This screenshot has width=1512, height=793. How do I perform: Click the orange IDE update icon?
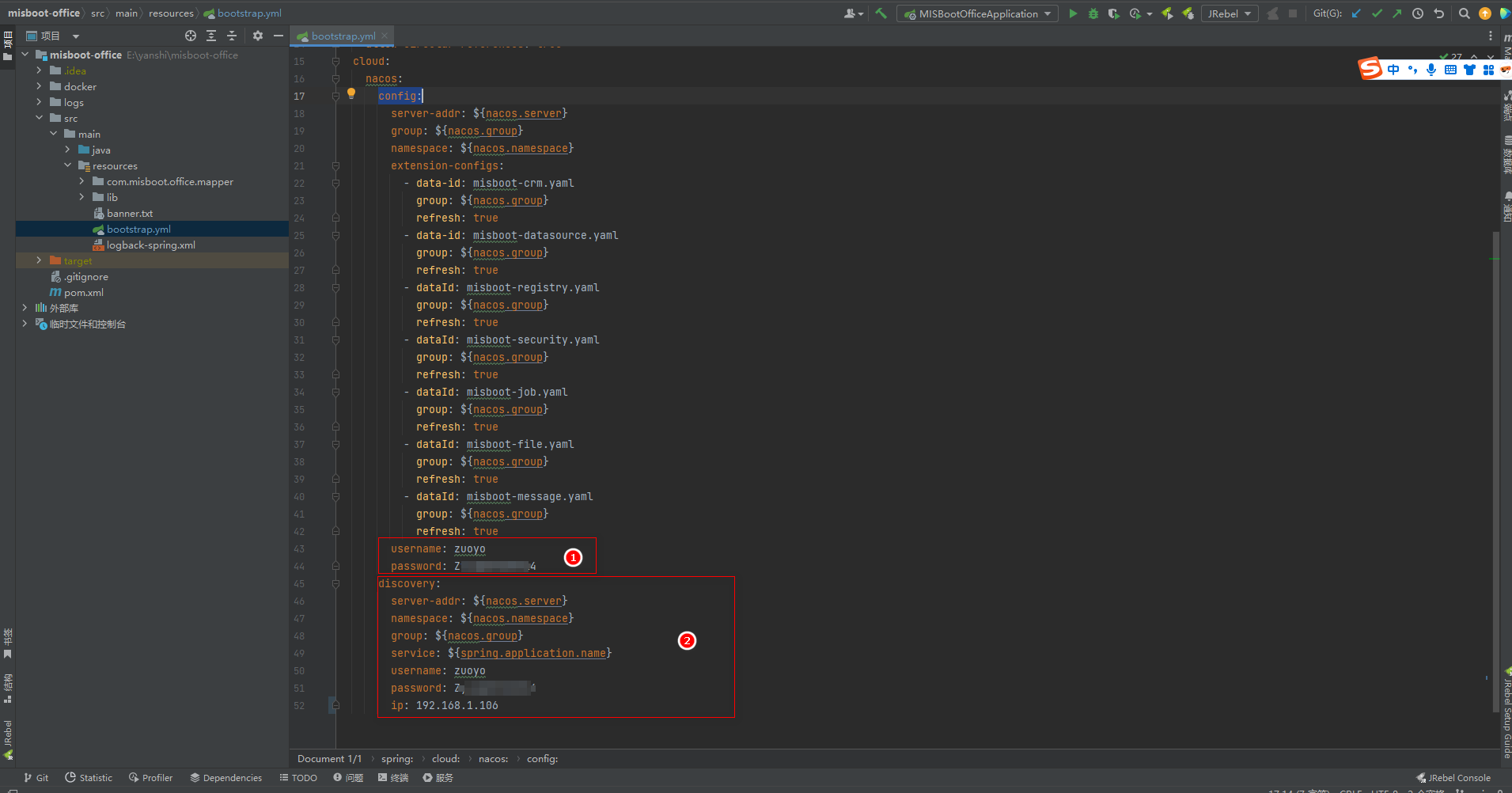click(x=1485, y=13)
